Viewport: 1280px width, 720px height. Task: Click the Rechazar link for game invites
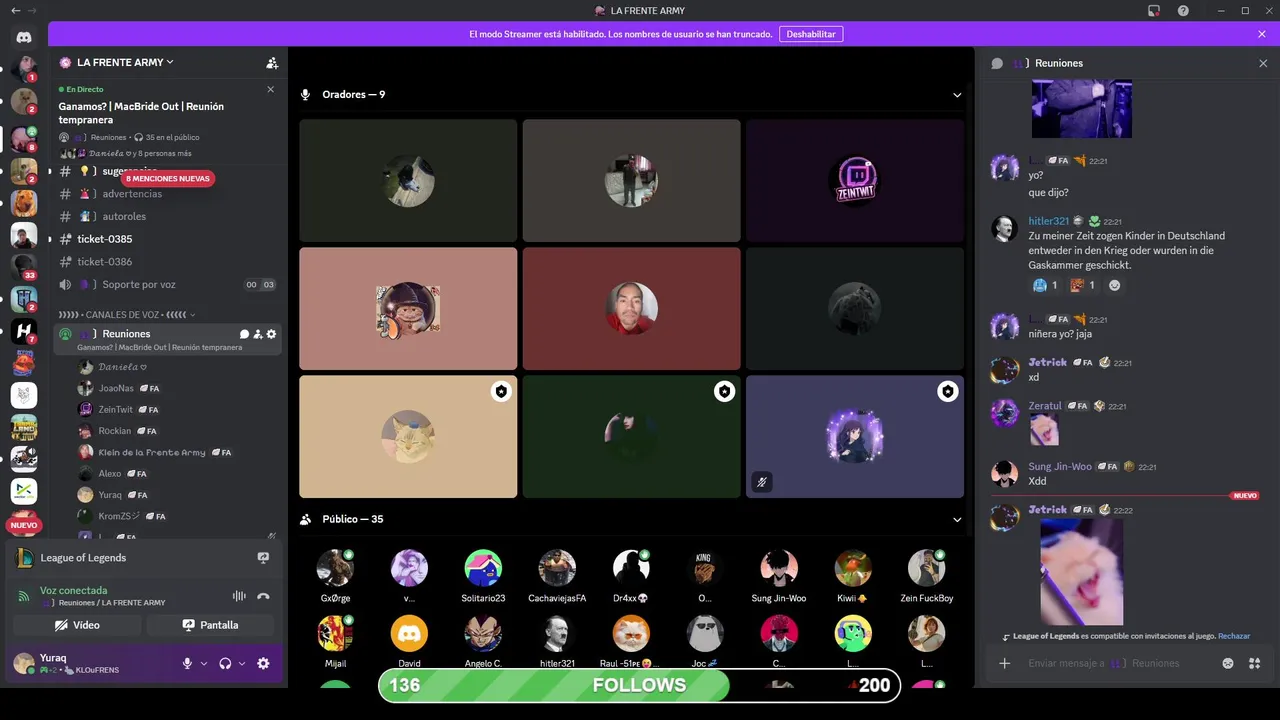(1234, 636)
